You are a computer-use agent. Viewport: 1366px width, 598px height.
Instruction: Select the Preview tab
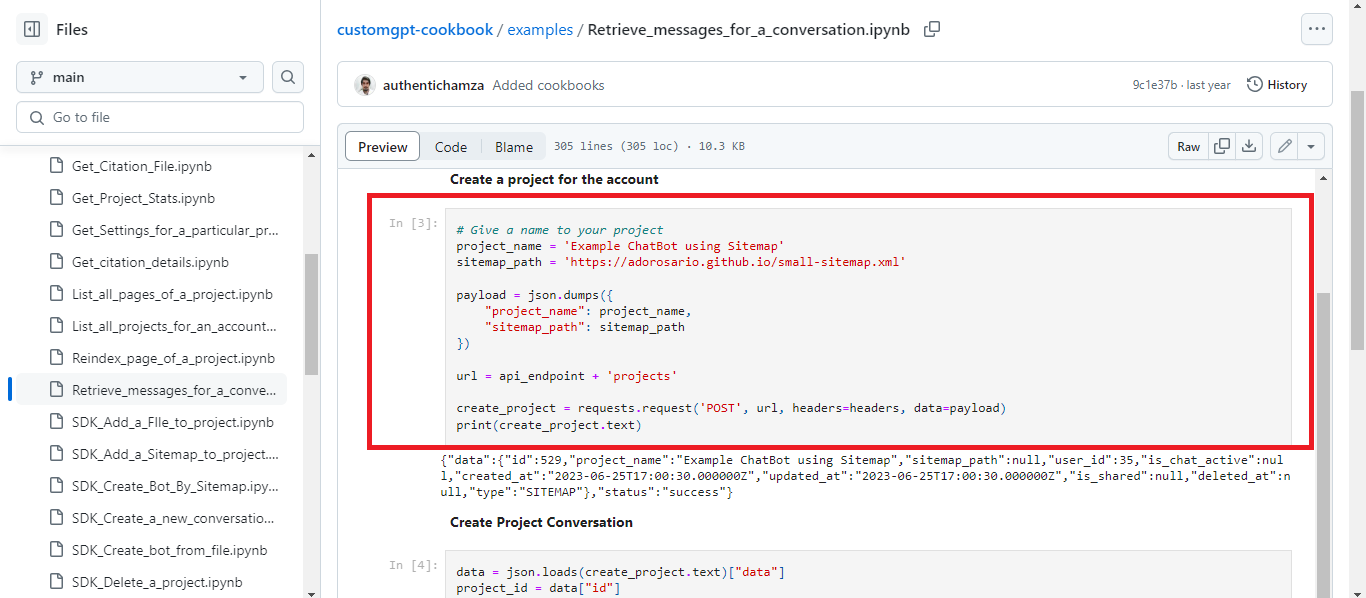tap(381, 146)
